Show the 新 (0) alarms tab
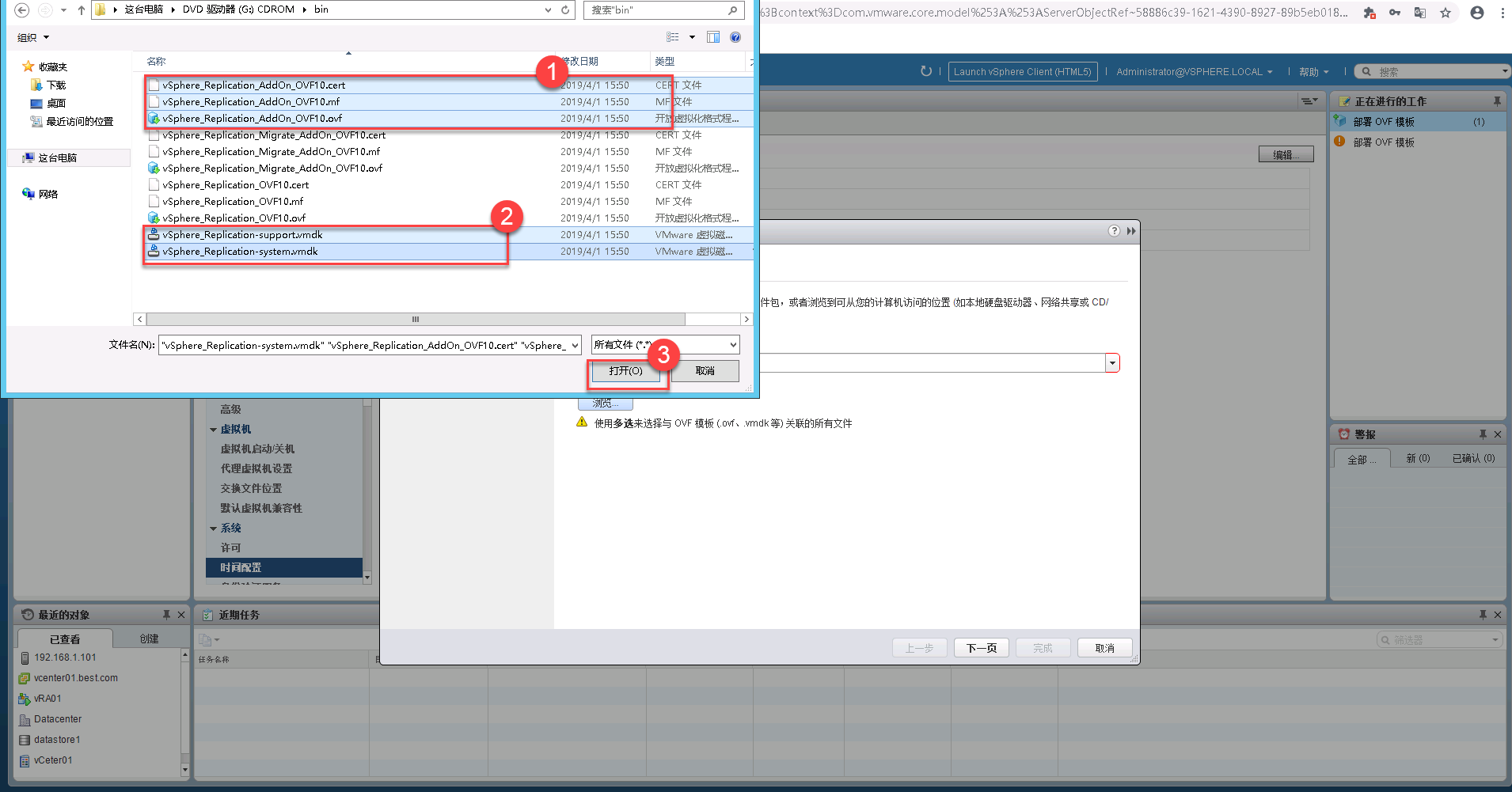Image resolution: width=1512 pixels, height=792 pixels. click(1418, 459)
